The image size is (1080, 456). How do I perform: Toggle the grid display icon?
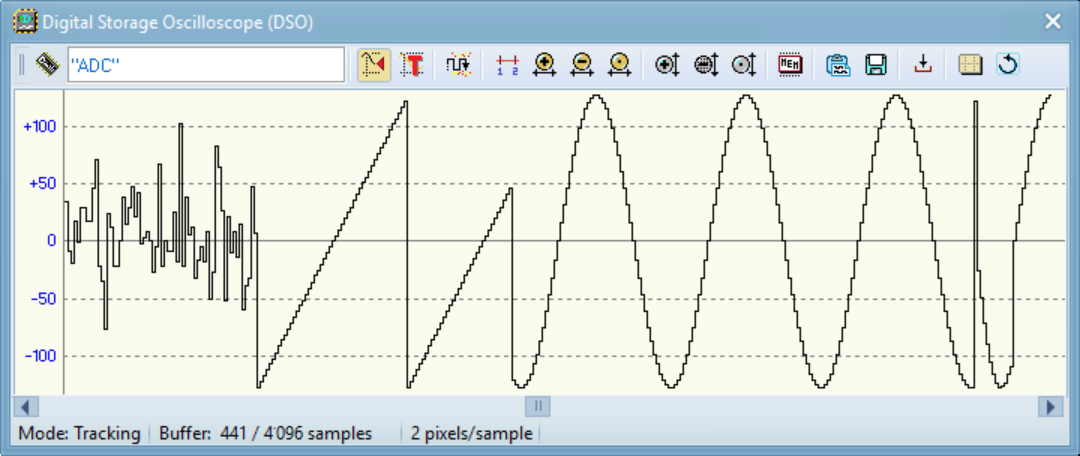(x=970, y=65)
